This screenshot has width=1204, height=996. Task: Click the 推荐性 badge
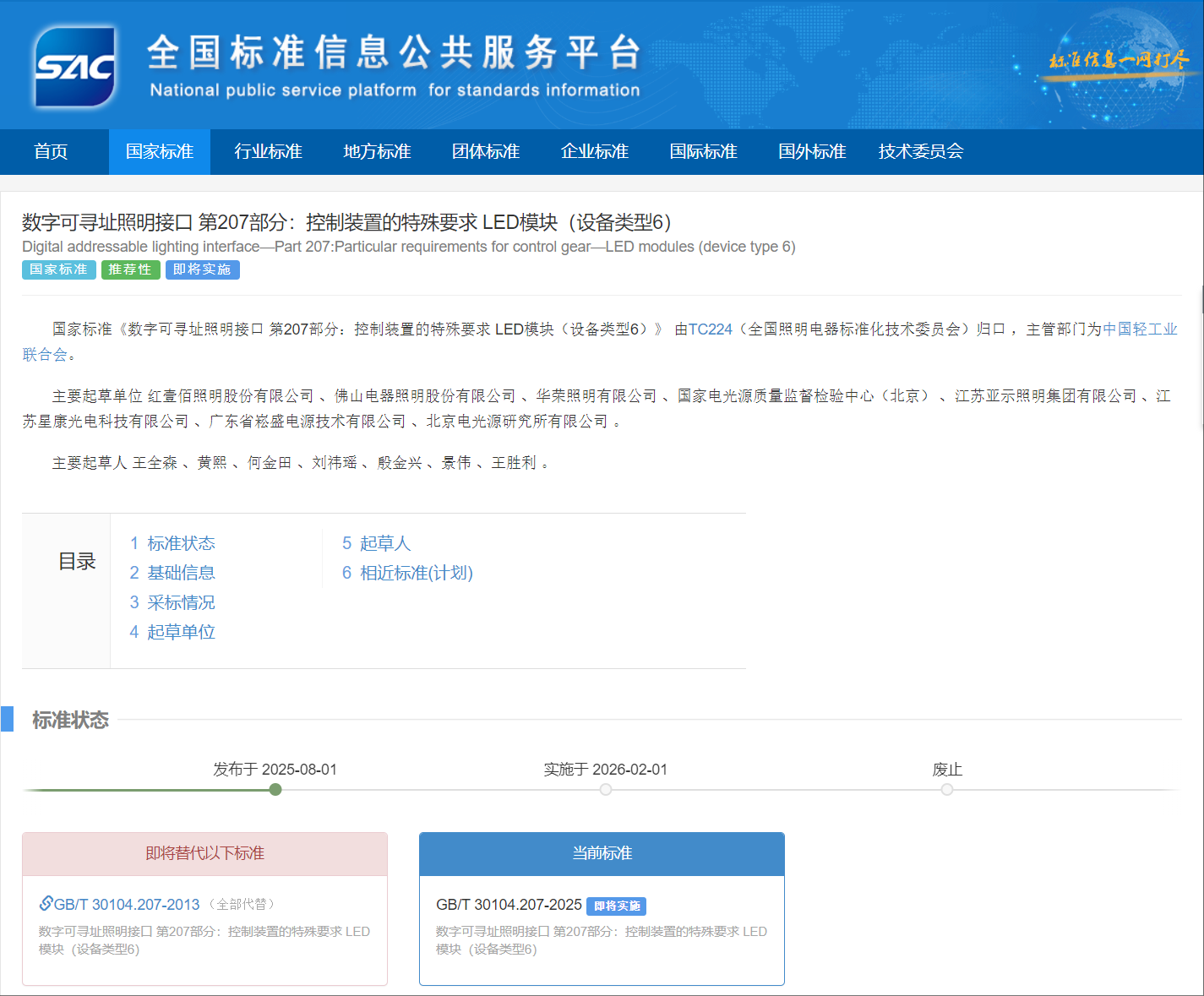pos(130,269)
